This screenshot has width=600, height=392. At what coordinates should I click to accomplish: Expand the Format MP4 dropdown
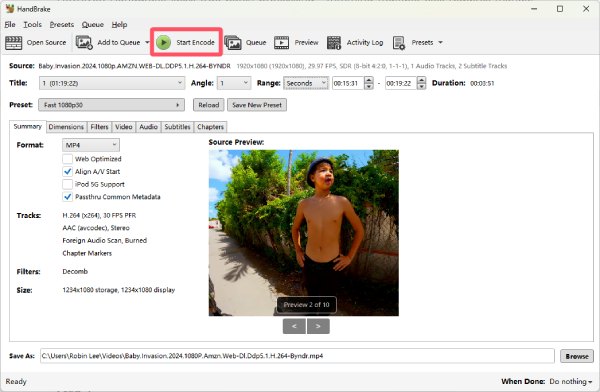point(91,145)
